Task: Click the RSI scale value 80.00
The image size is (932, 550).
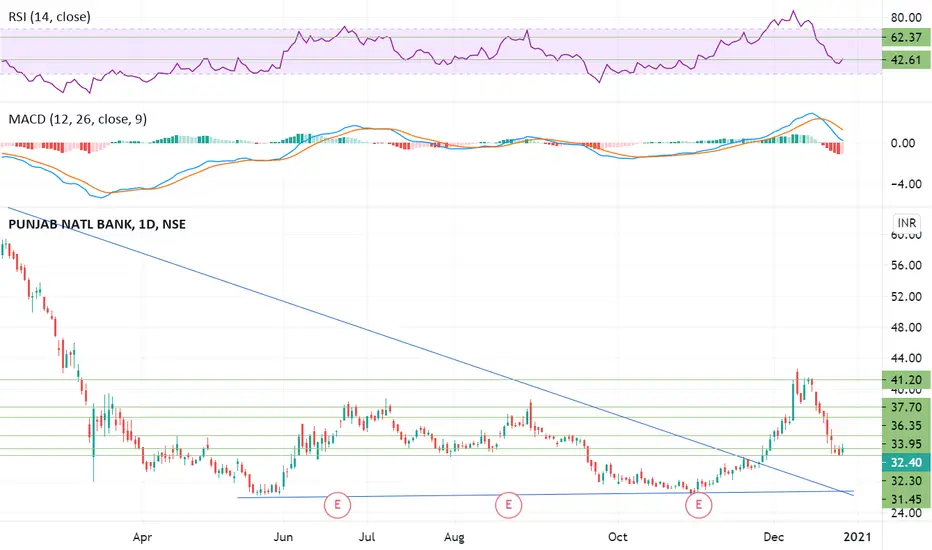Action: coord(906,18)
